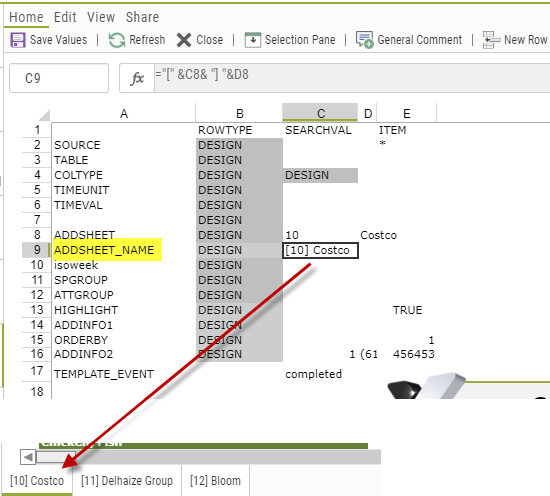Click the Selection Pane button label
Viewport: 550px width, 496px height.
click(300, 40)
